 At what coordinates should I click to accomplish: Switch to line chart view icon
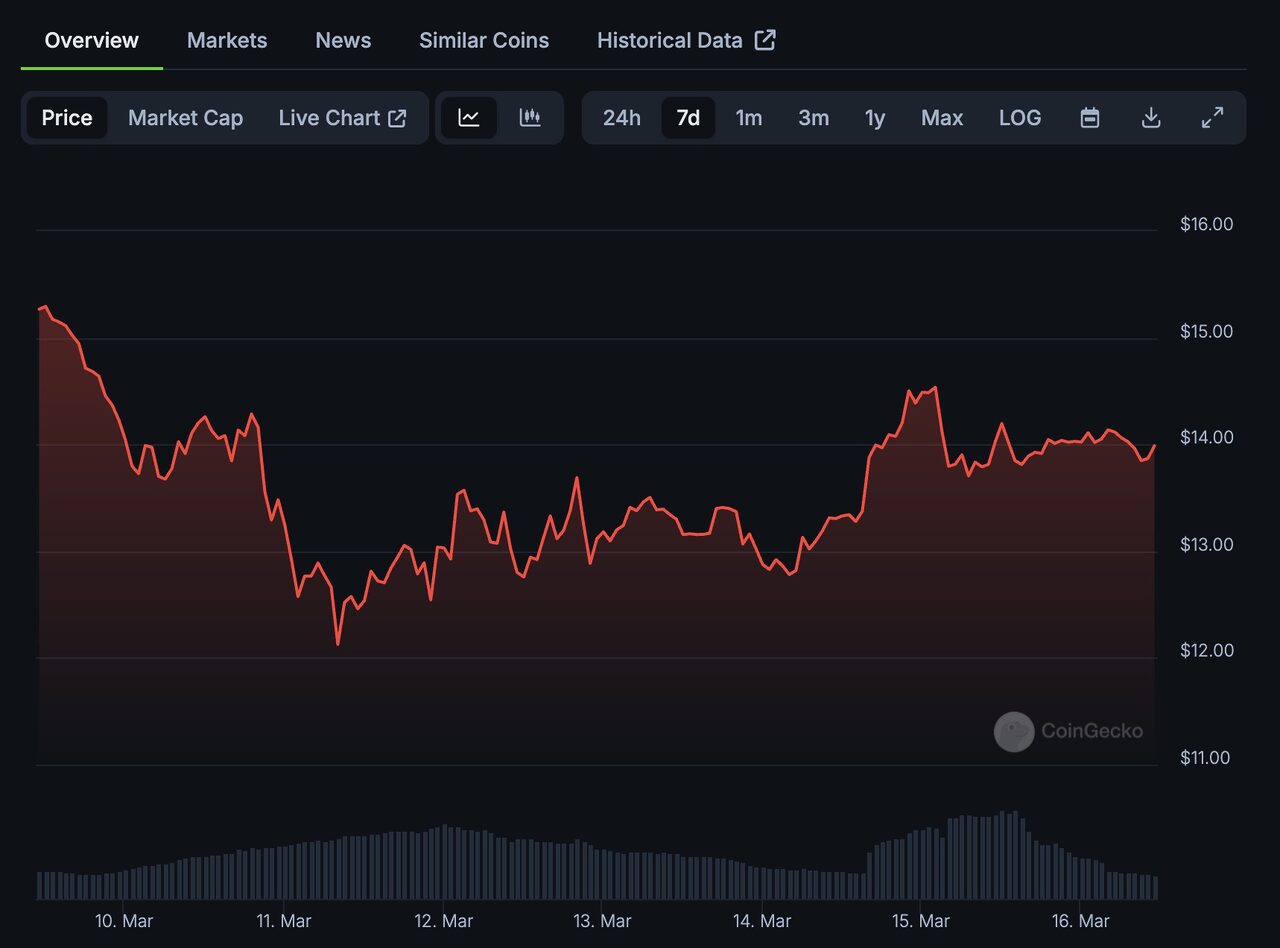coord(469,117)
